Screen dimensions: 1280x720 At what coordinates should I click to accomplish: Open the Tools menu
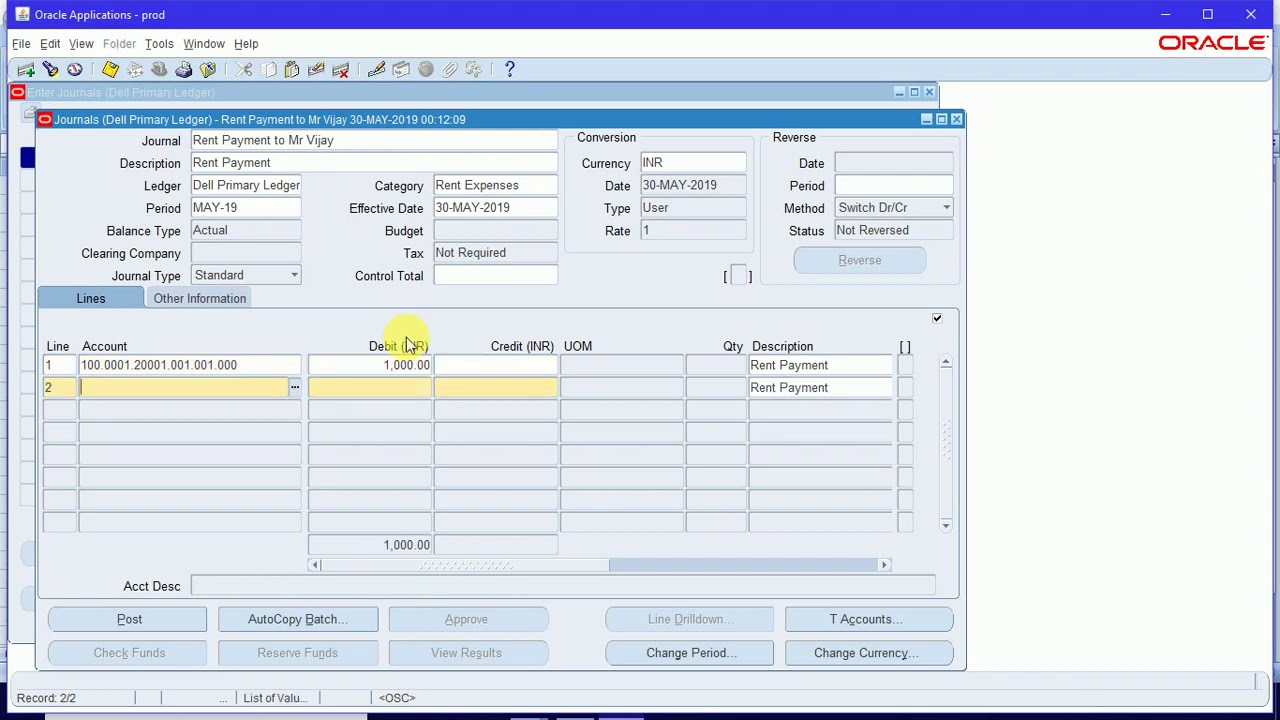point(159,44)
